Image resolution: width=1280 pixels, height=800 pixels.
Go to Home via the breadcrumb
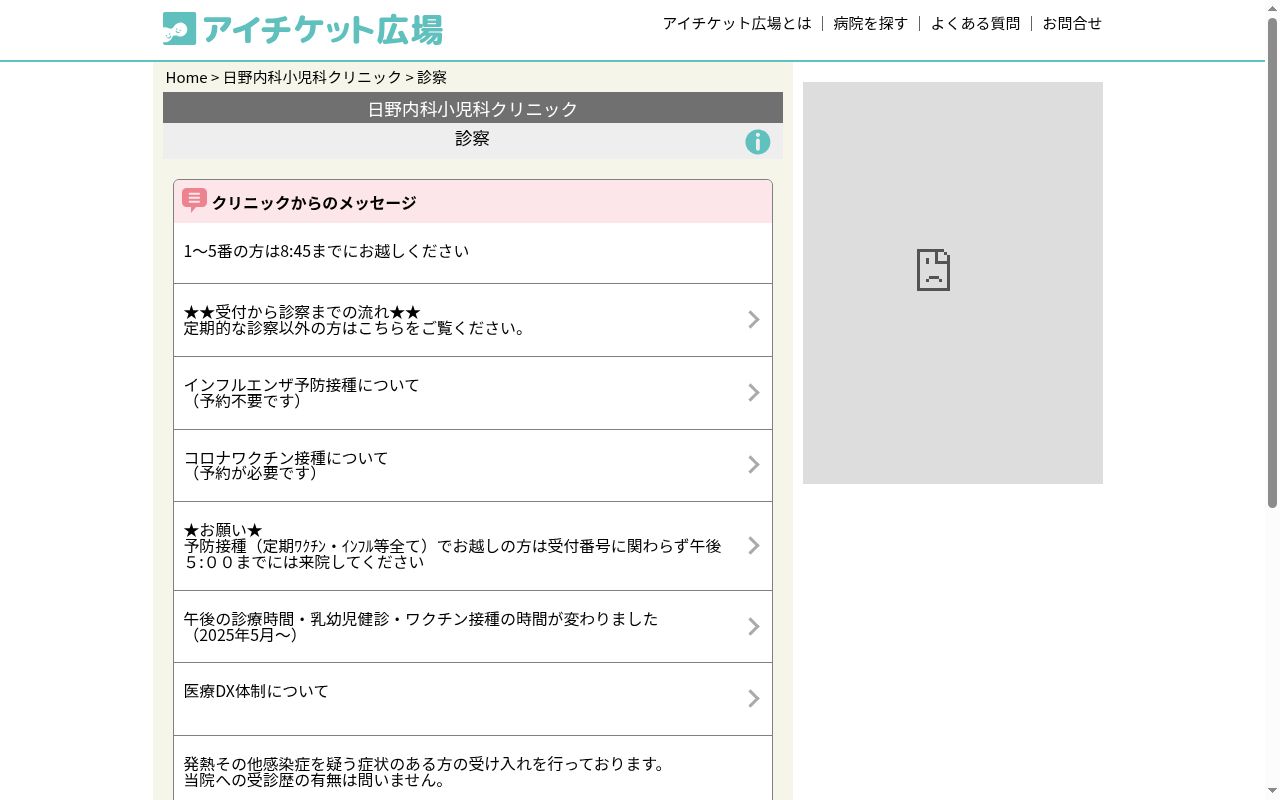coord(186,77)
